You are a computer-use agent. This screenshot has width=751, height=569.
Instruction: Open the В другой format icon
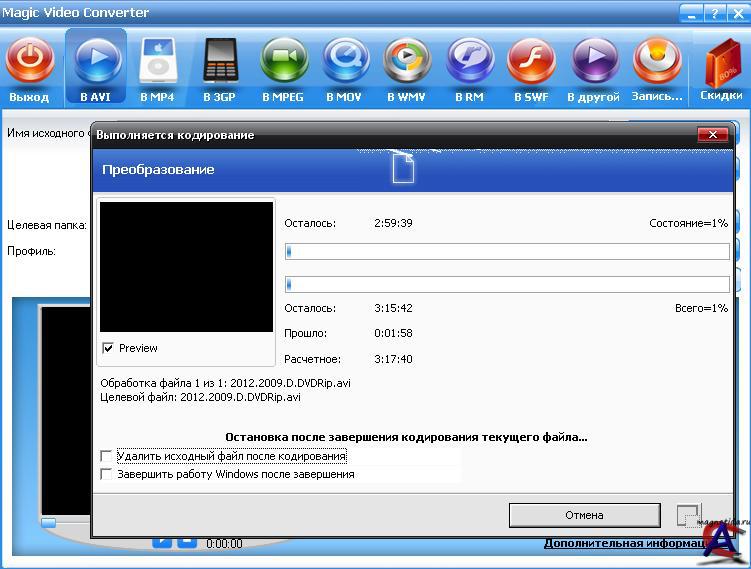594,60
